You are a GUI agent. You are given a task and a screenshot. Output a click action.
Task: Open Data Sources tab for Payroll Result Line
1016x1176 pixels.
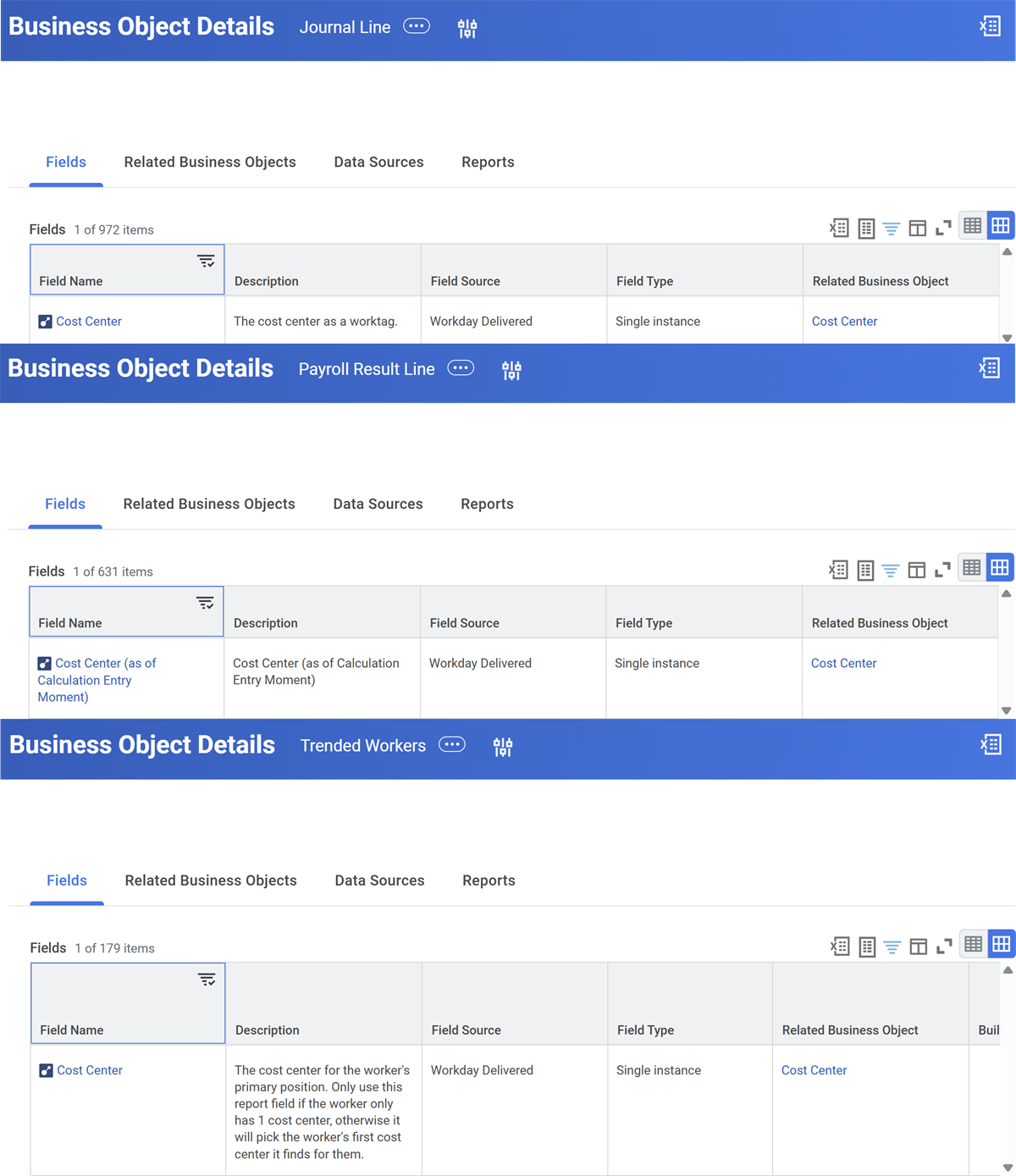378,504
